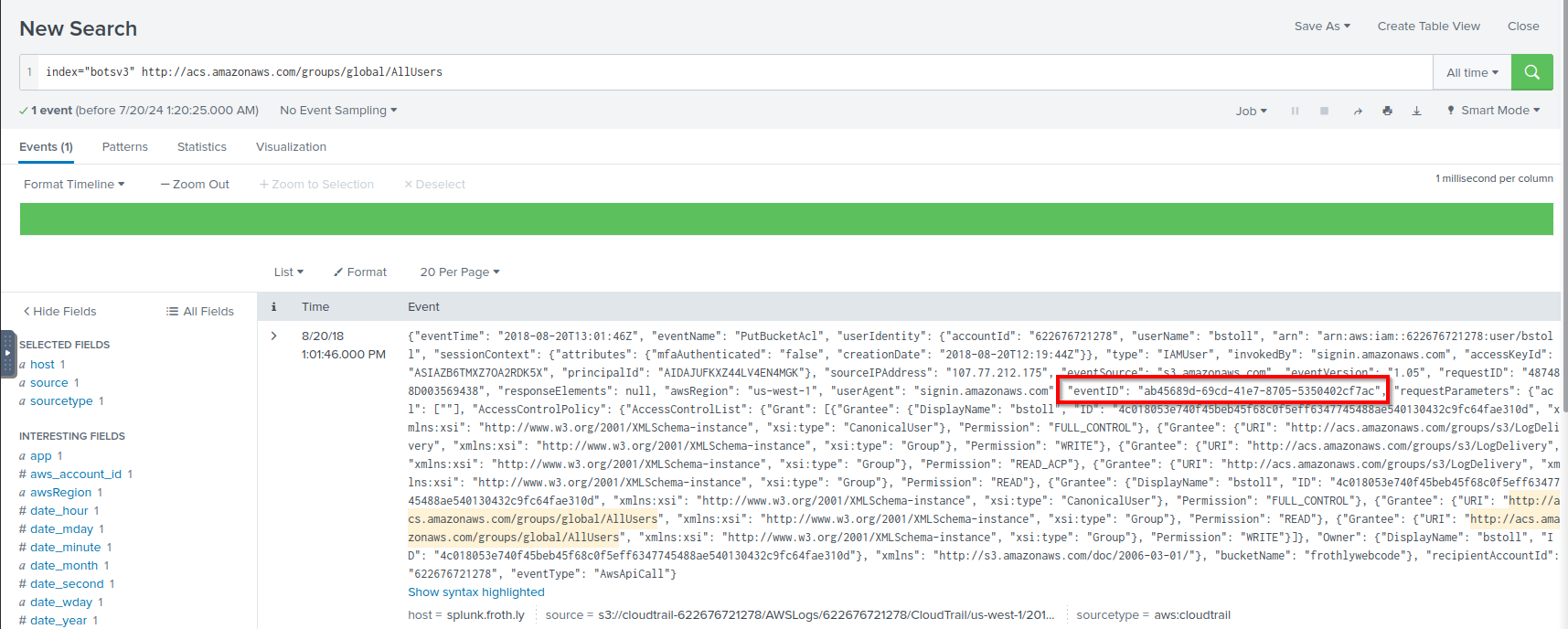The width and height of the screenshot is (1568, 629).
Task: Click the green timeline bar
Action: [x=786, y=219]
